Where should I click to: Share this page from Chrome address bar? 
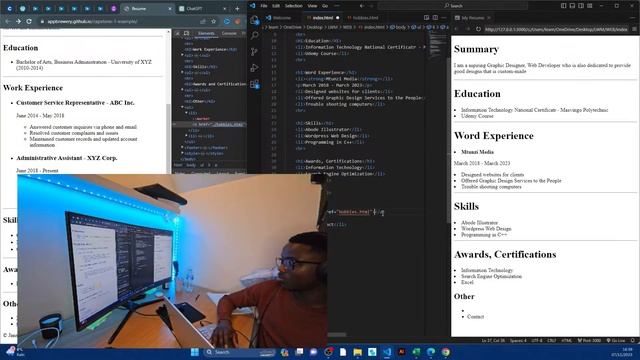pyautogui.click(x=203, y=21)
